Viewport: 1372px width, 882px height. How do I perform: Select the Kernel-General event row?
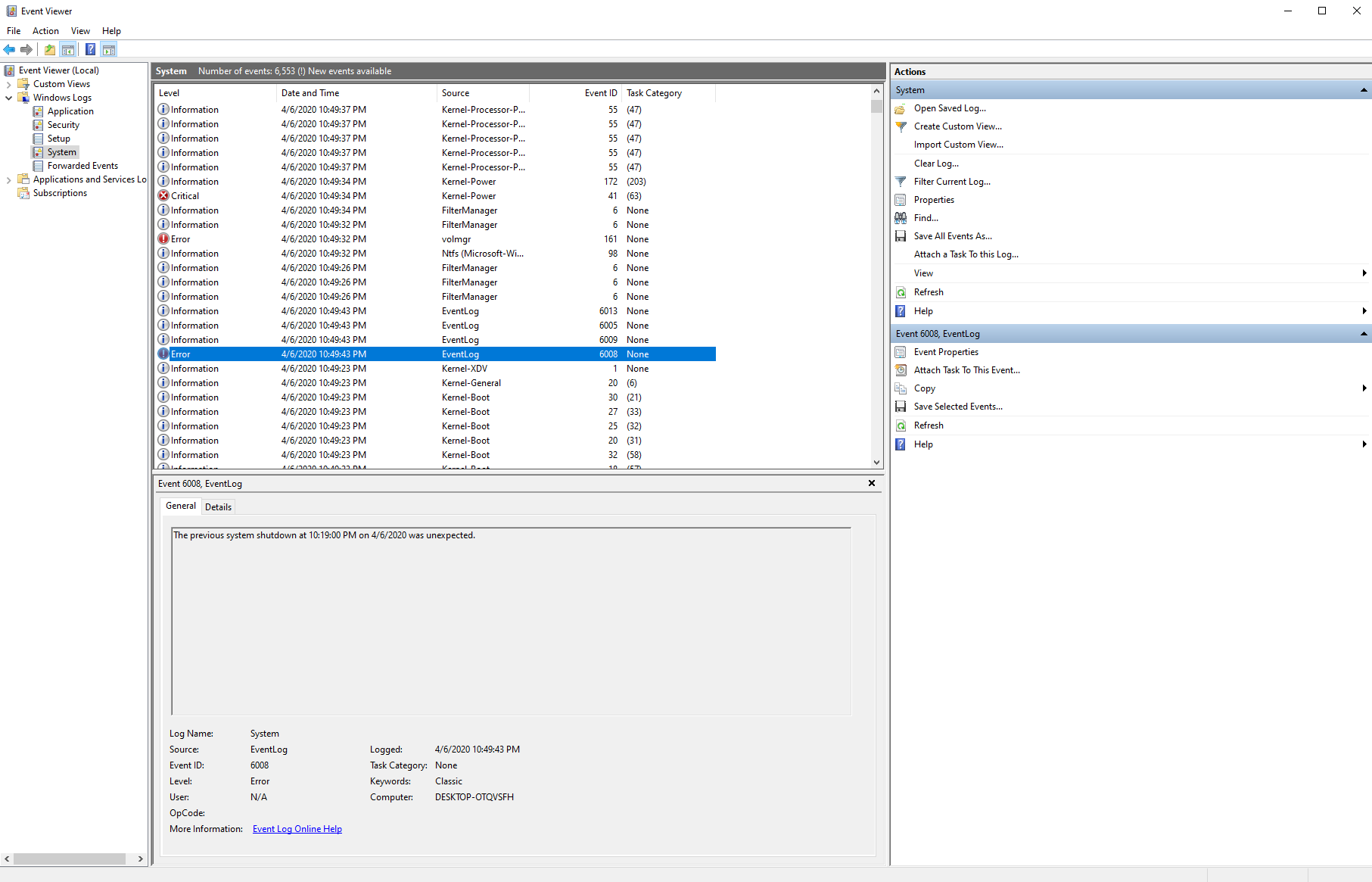point(435,383)
